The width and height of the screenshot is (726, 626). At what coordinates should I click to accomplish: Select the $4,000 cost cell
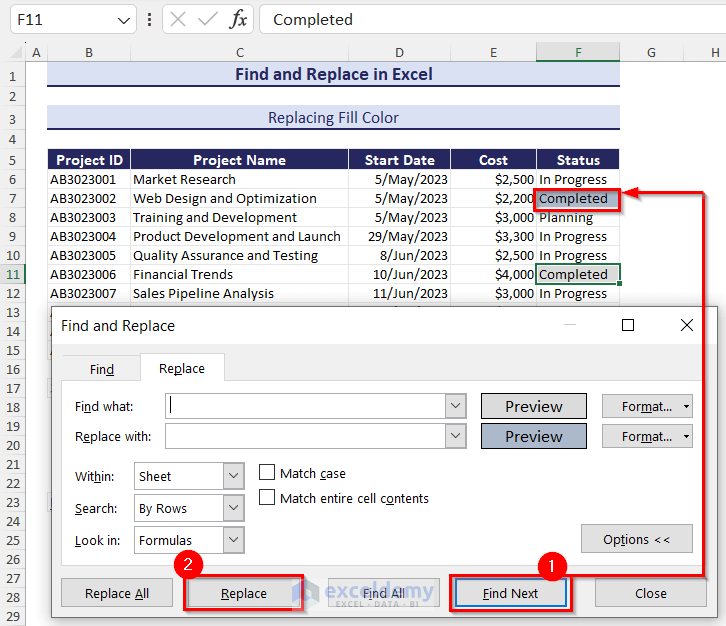click(x=493, y=274)
